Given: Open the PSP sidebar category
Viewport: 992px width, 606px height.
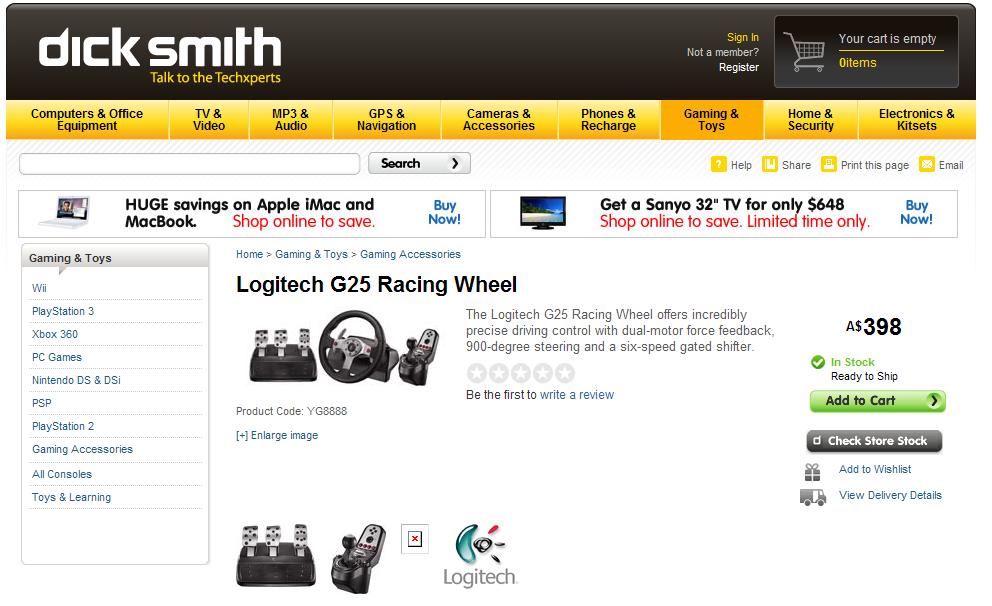Looking at the screenshot, I should point(42,403).
